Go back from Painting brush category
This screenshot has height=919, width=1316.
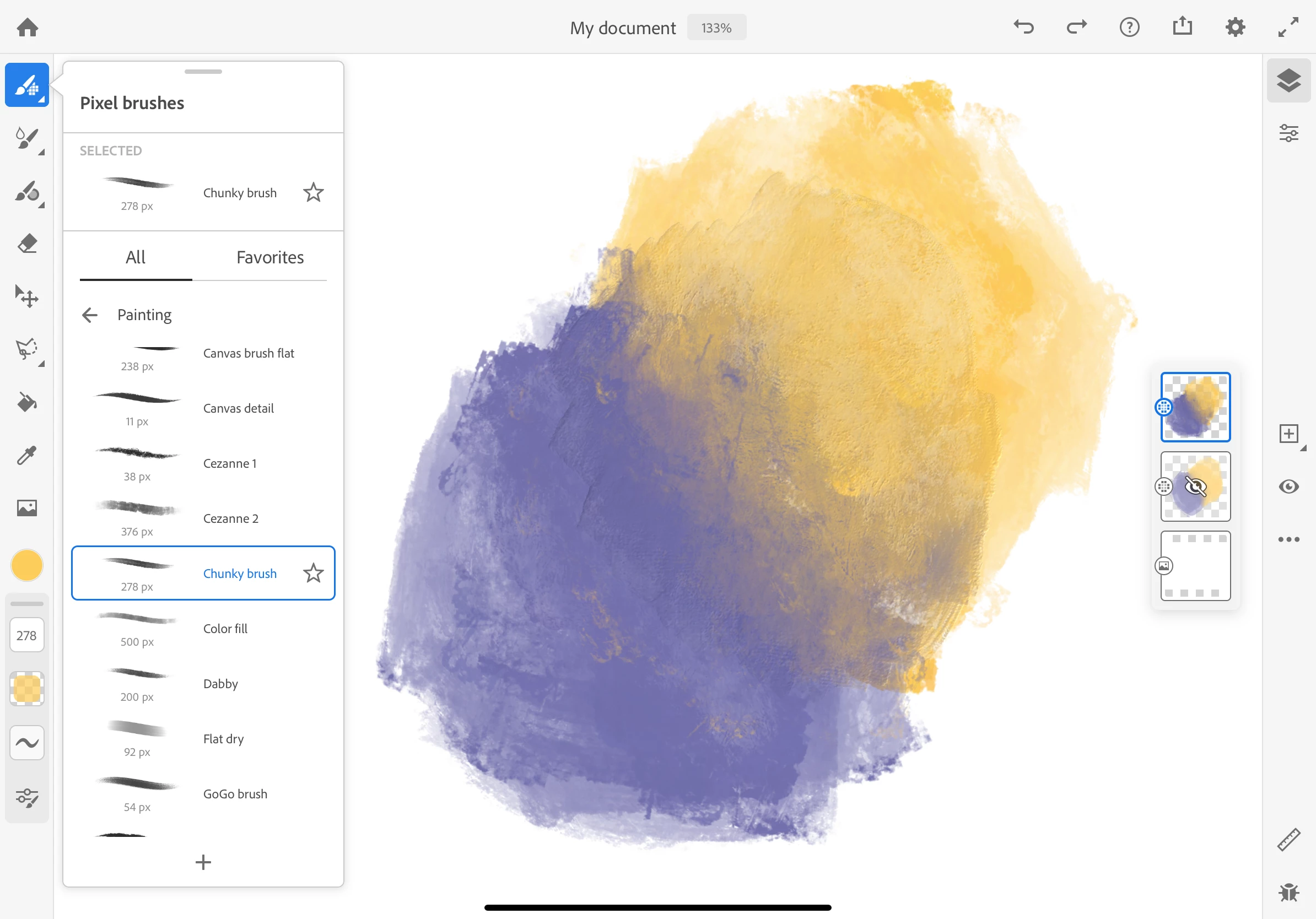[x=90, y=315]
